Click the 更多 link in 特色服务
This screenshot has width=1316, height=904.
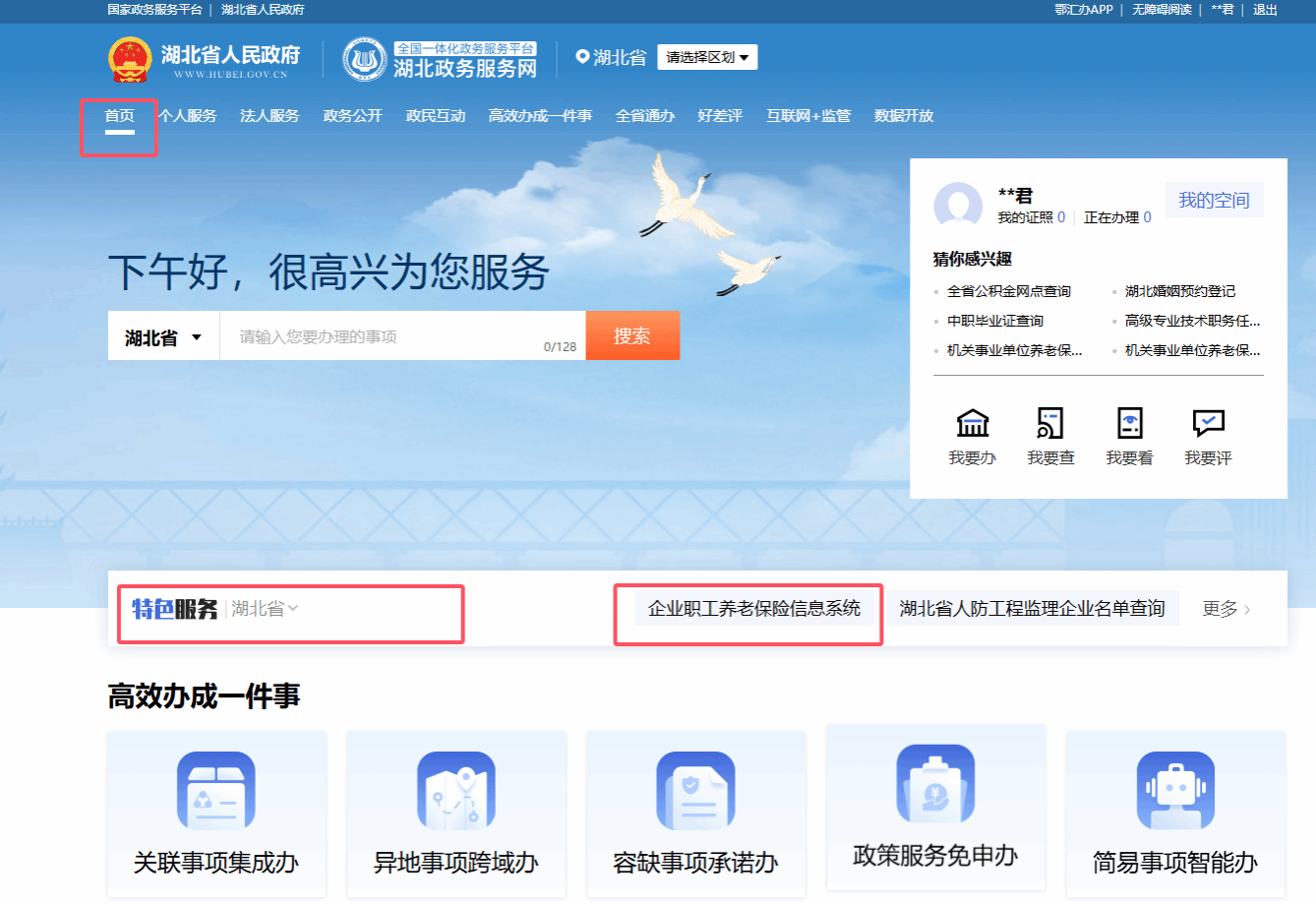1226,609
